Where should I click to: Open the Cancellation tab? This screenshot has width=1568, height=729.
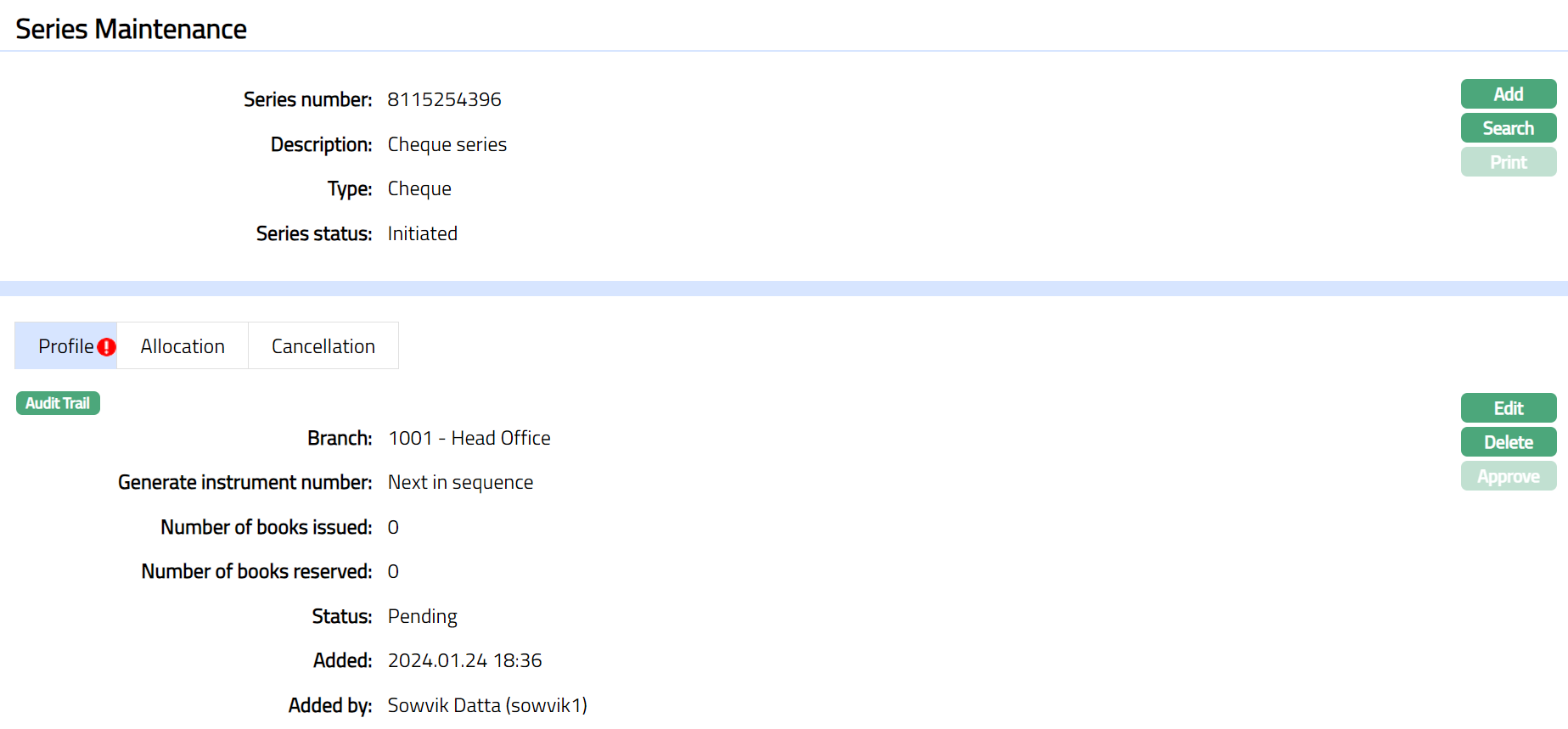(x=323, y=346)
